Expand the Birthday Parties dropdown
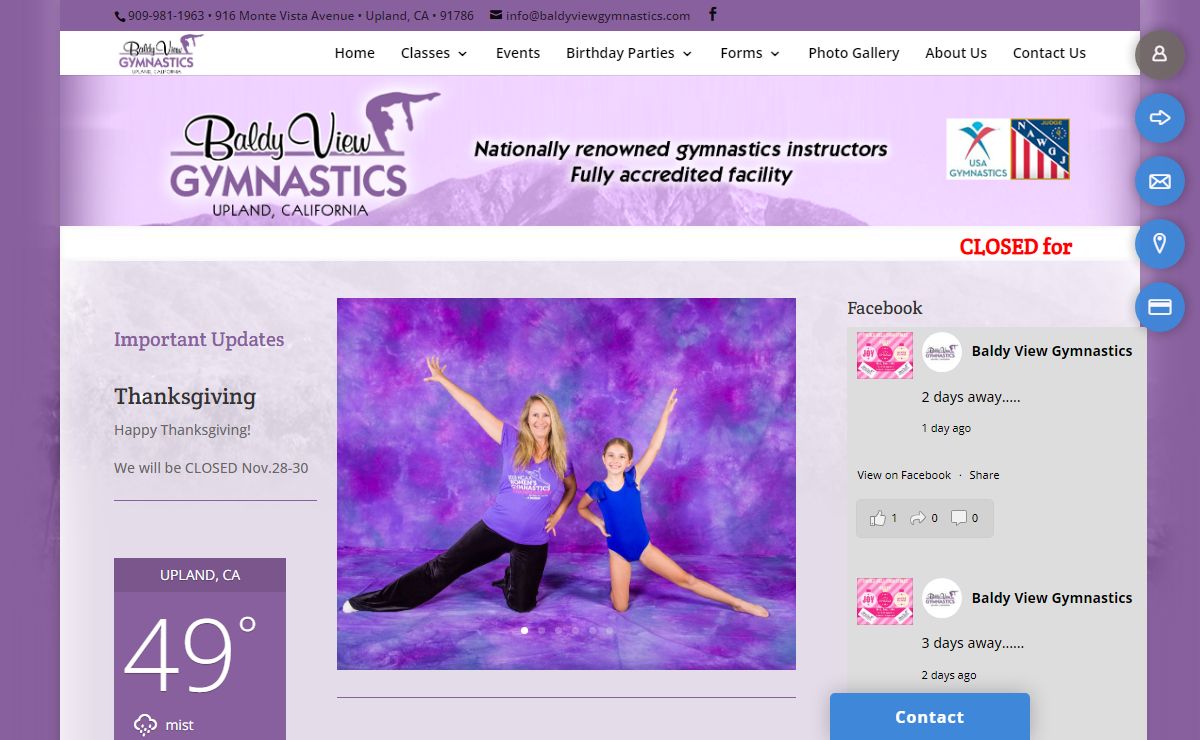This screenshot has height=740, width=1200. coord(629,53)
